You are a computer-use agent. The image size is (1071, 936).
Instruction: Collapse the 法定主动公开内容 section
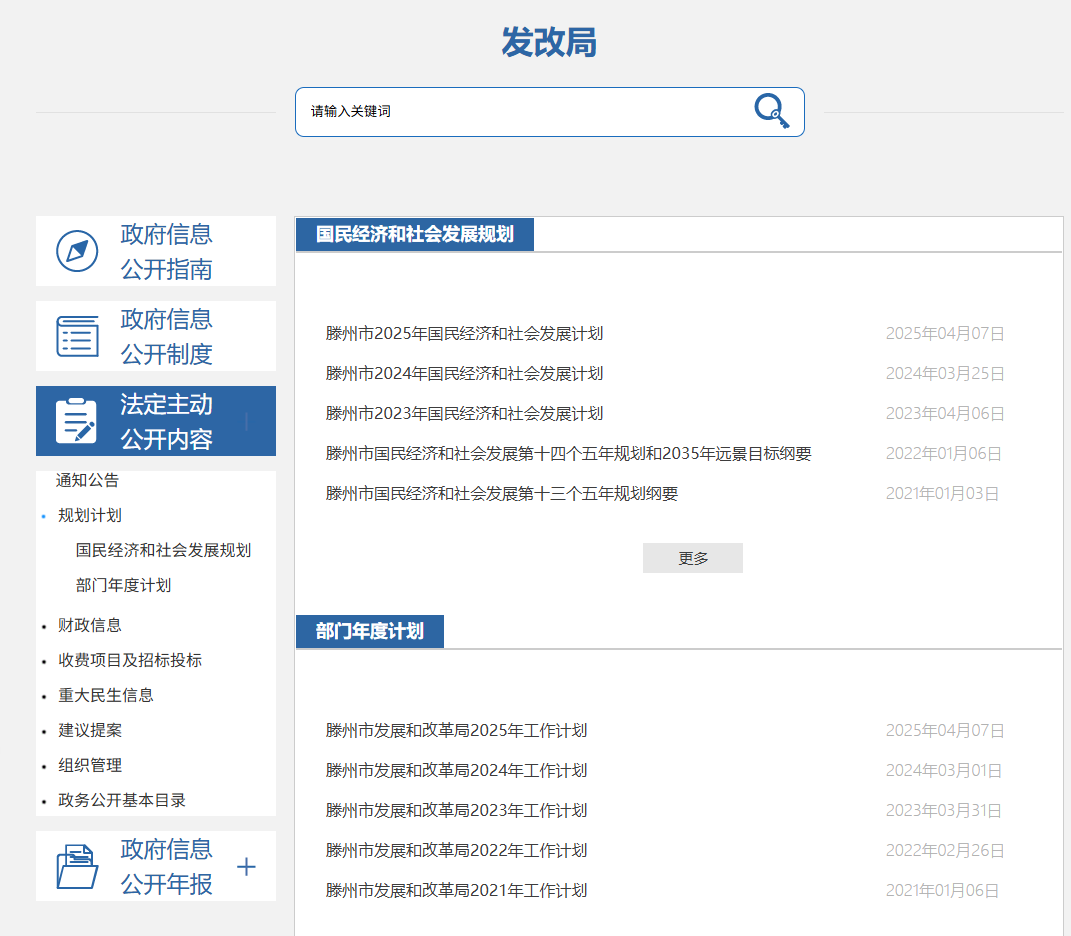coord(246,421)
